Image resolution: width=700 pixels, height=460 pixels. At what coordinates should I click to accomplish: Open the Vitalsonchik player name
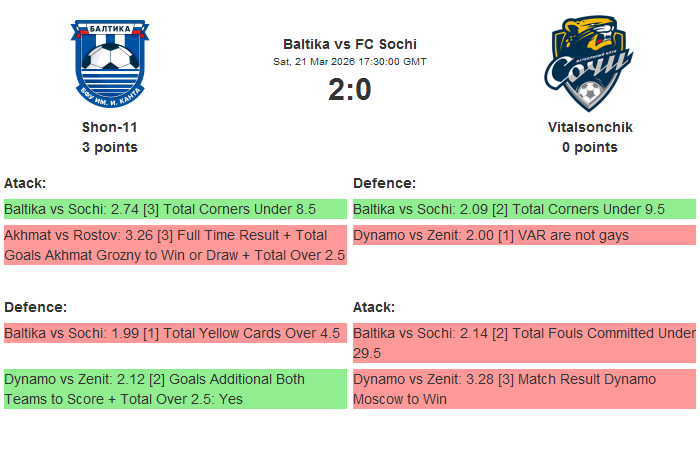[x=590, y=128]
